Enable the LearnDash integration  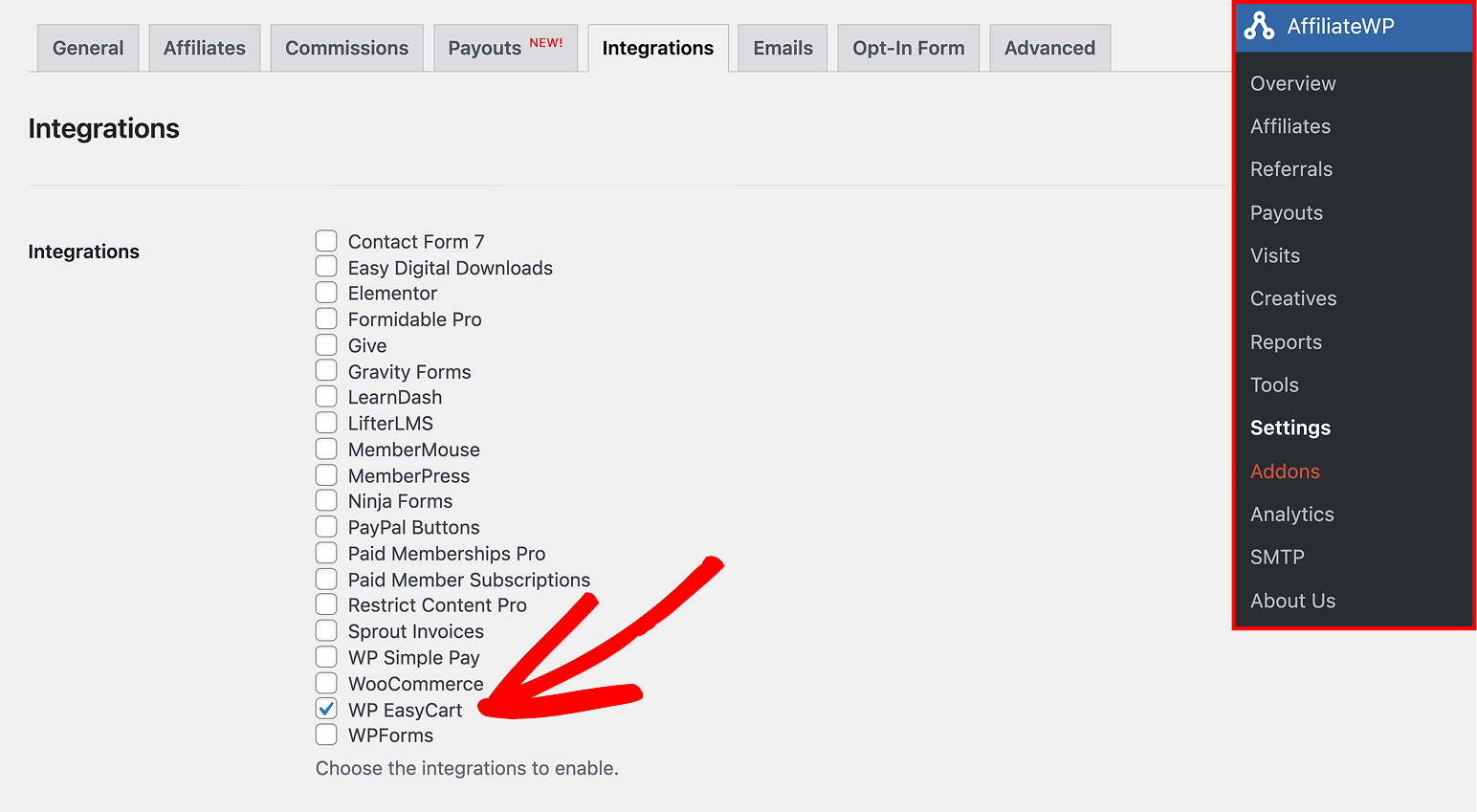tap(326, 397)
